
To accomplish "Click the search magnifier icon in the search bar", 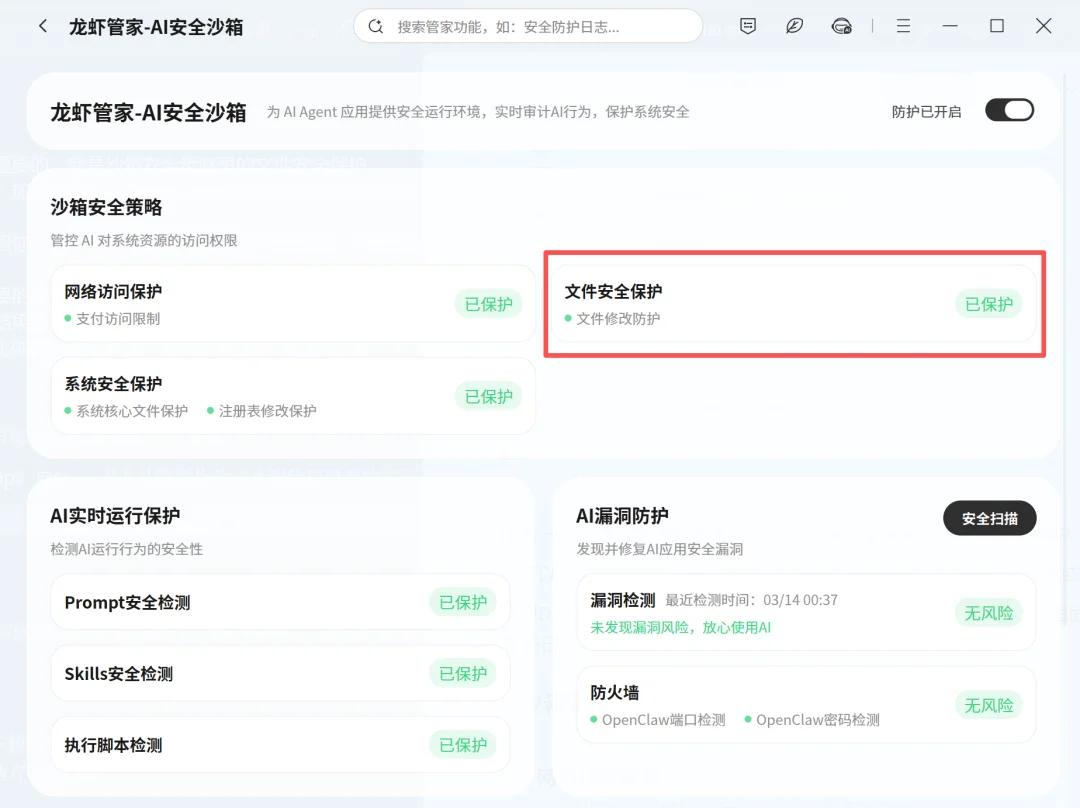I will 375,26.
